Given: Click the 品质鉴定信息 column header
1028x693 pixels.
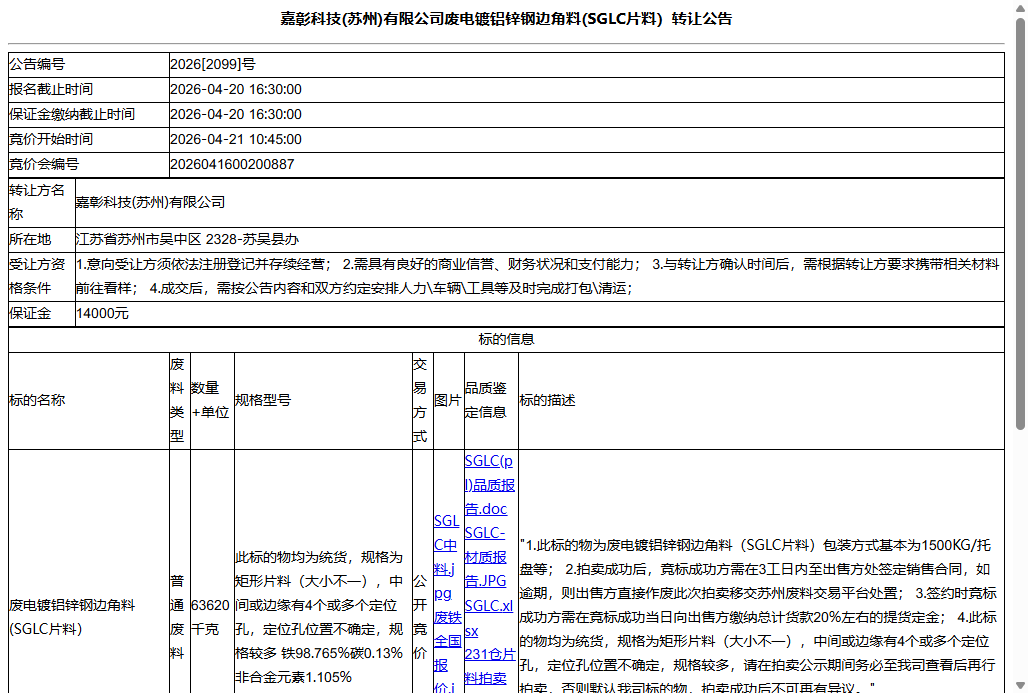Looking at the screenshot, I should coord(486,400).
